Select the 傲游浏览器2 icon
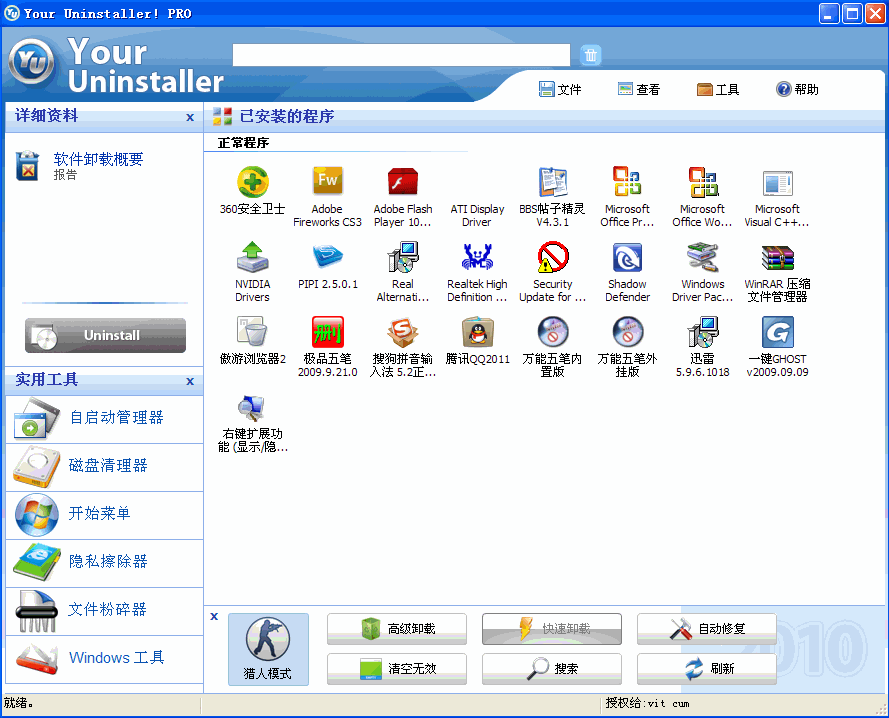The width and height of the screenshot is (889, 718). pos(252,332)
